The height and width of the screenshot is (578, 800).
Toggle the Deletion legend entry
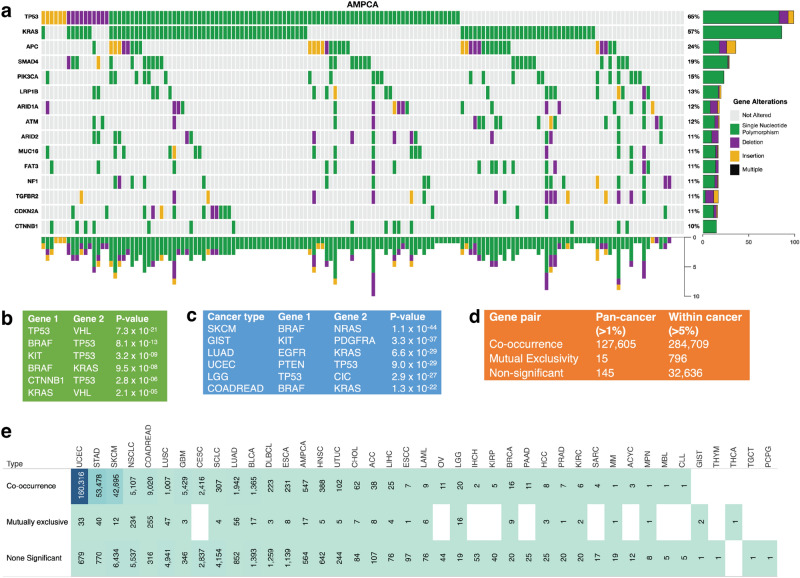[x=733, y=142]
